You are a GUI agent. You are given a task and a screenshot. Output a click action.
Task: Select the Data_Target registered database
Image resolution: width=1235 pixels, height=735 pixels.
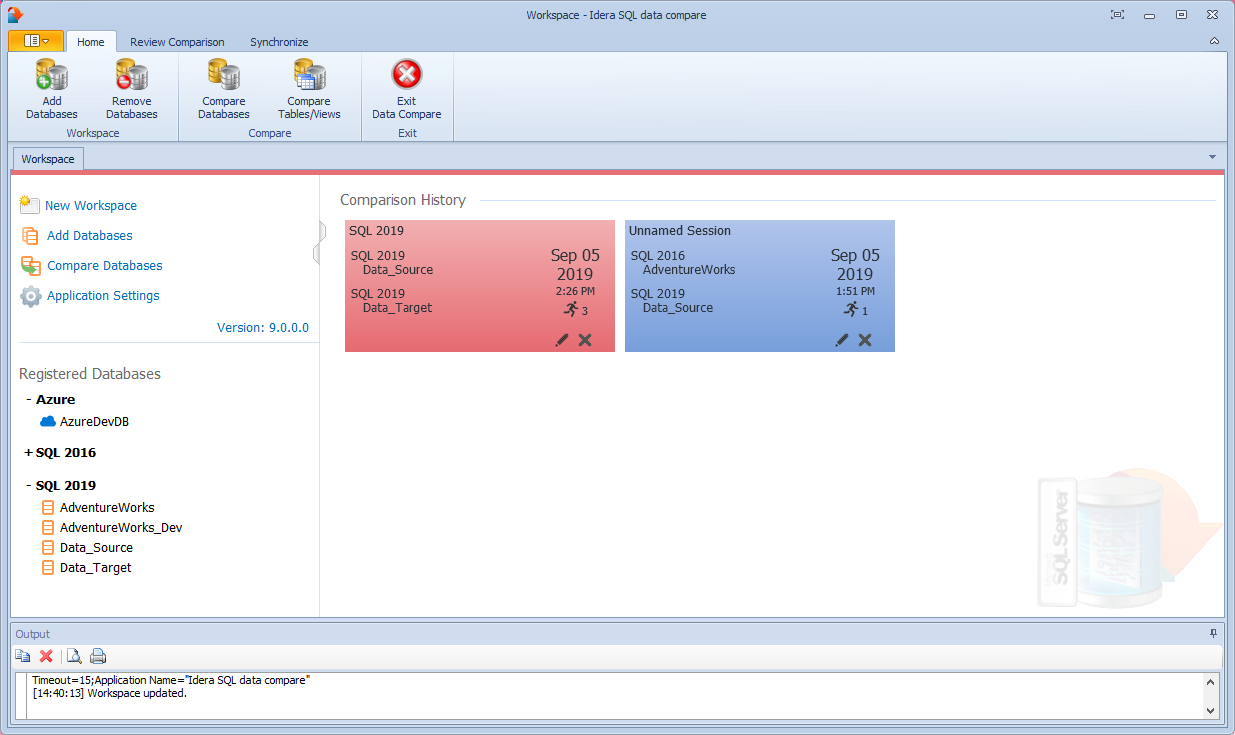(95, 567)
